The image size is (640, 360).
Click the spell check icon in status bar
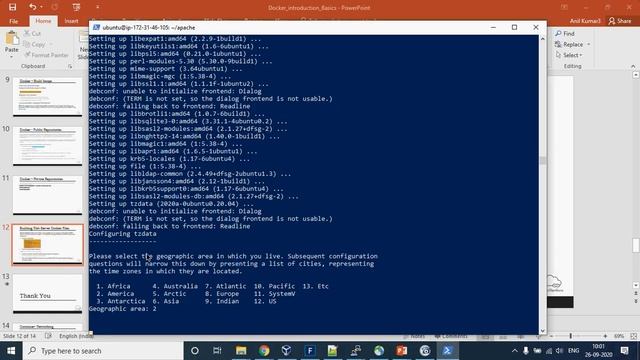[x=48, y=336]
